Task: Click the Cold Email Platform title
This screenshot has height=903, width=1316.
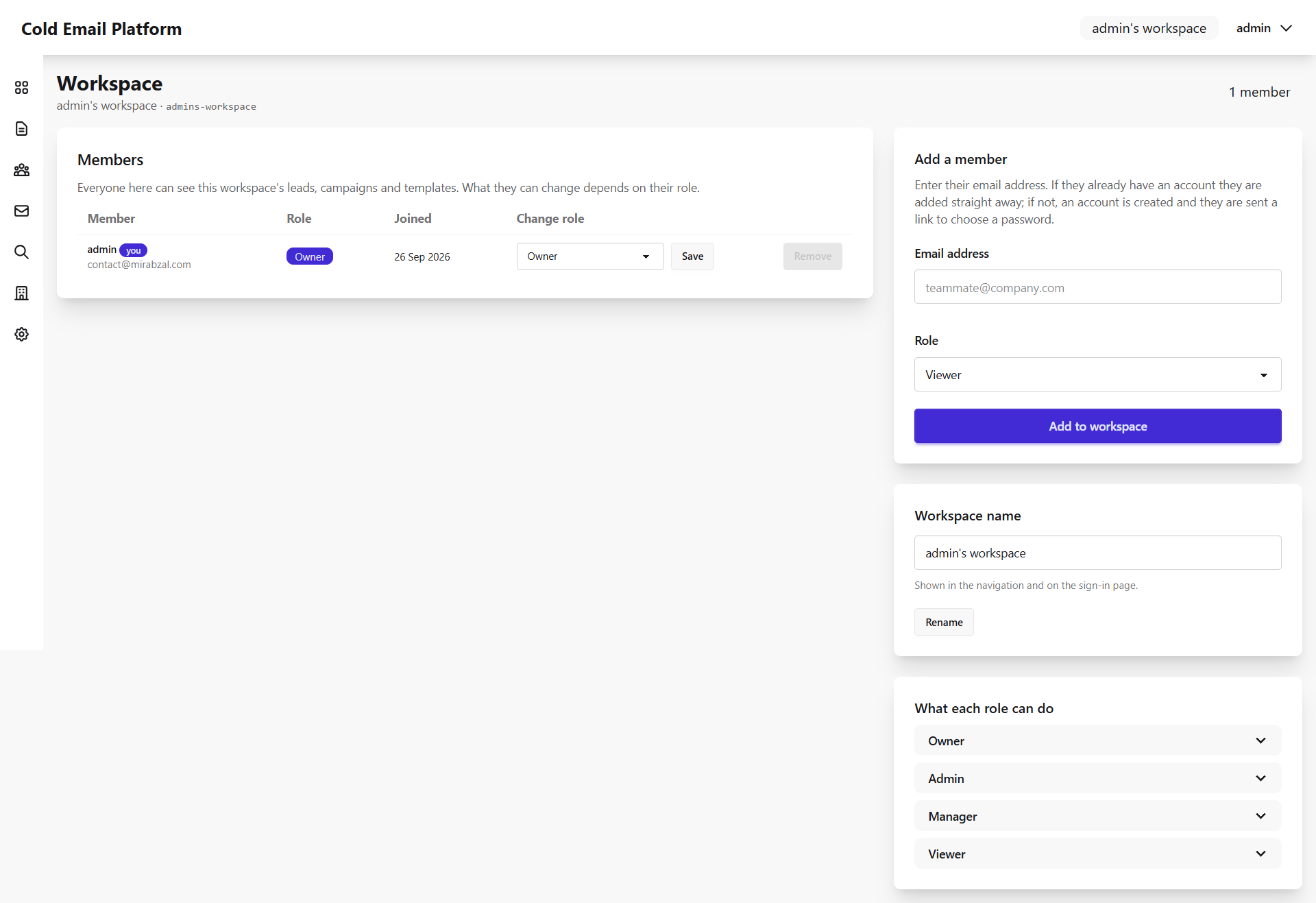Action: pyautogui.click(x=101, y=29)
